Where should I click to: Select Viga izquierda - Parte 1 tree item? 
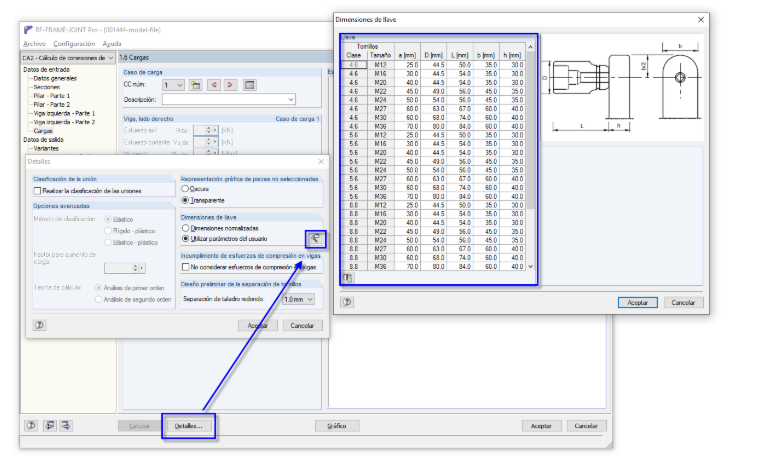pyautogui.click(x=64, y=113)
